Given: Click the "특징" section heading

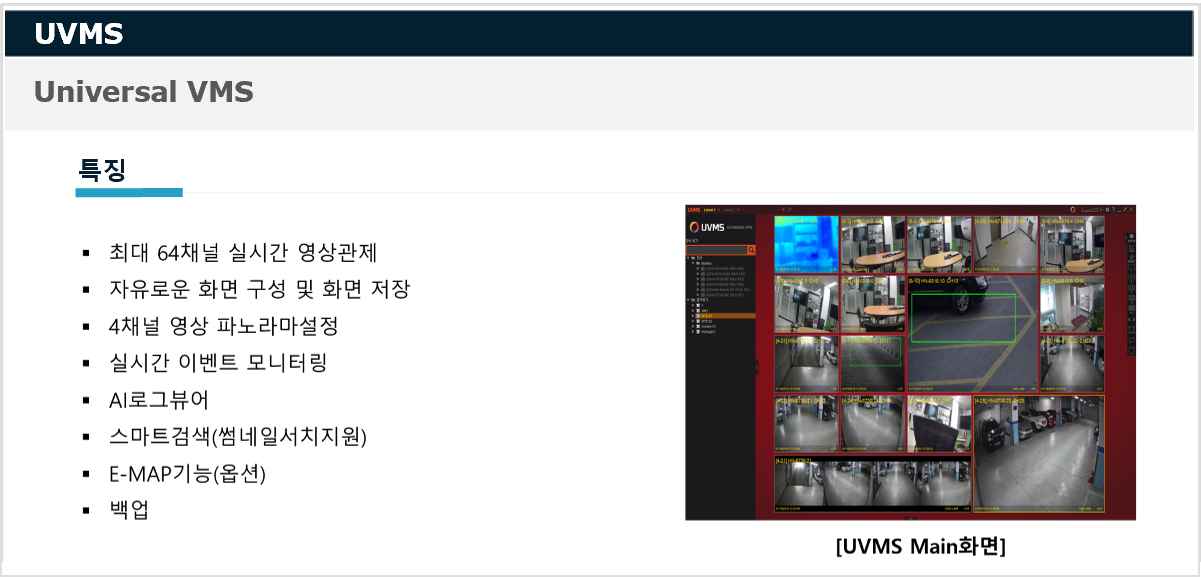Looking at the screenshot, I should click(103, 169).
